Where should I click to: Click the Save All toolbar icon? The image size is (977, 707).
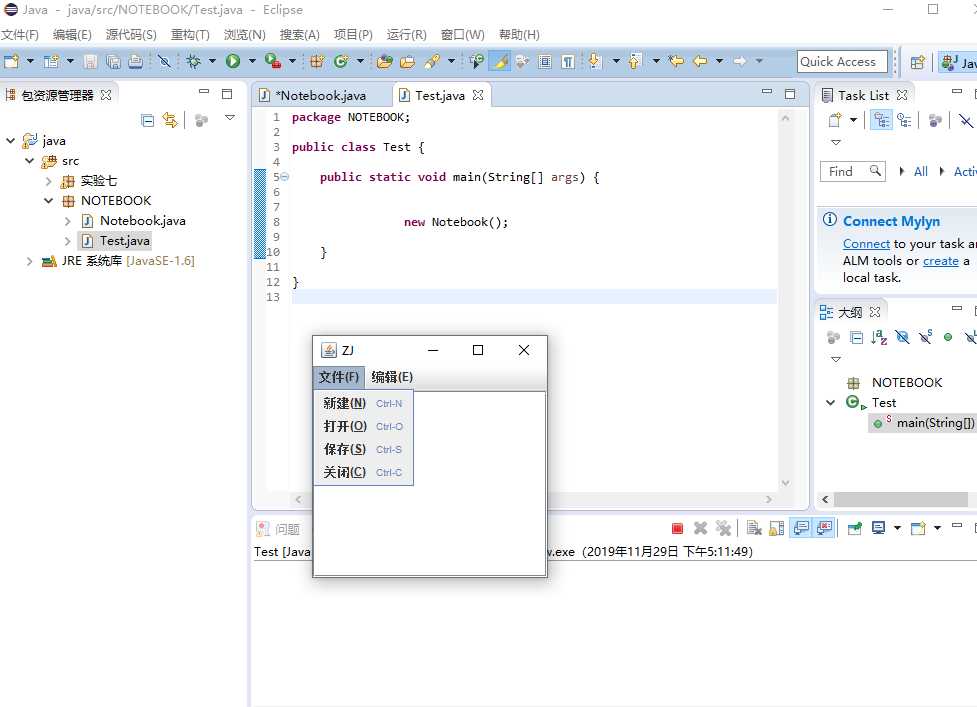113,61
